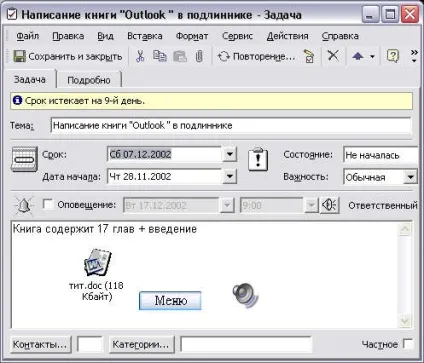Expand the toolbar overflow chevron
This screenshot has width=424, height=363.
(x=414, y=56)
